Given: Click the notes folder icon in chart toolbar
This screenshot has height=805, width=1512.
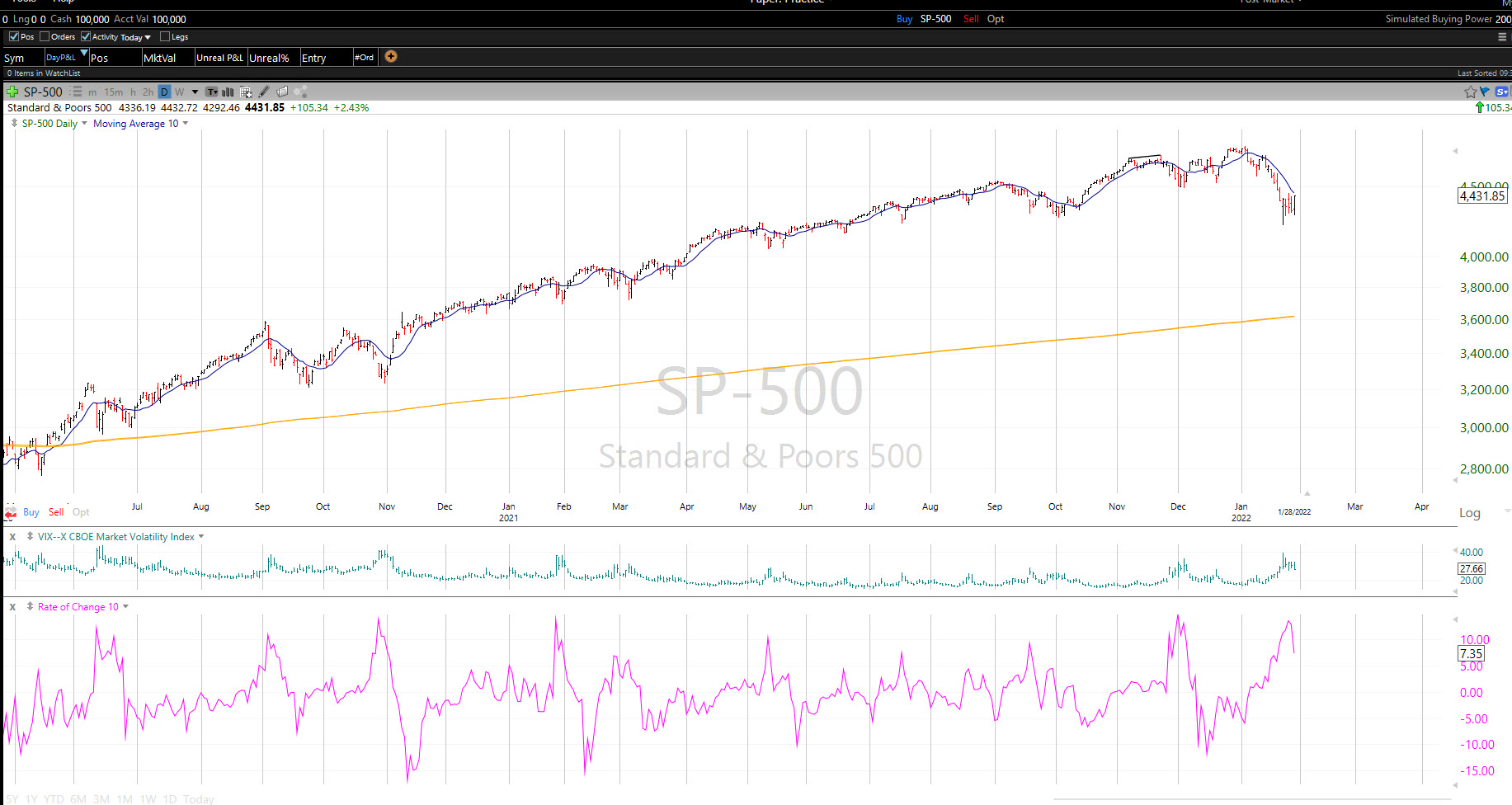Looking at the screenshot, I should click(x=282, y=92).
